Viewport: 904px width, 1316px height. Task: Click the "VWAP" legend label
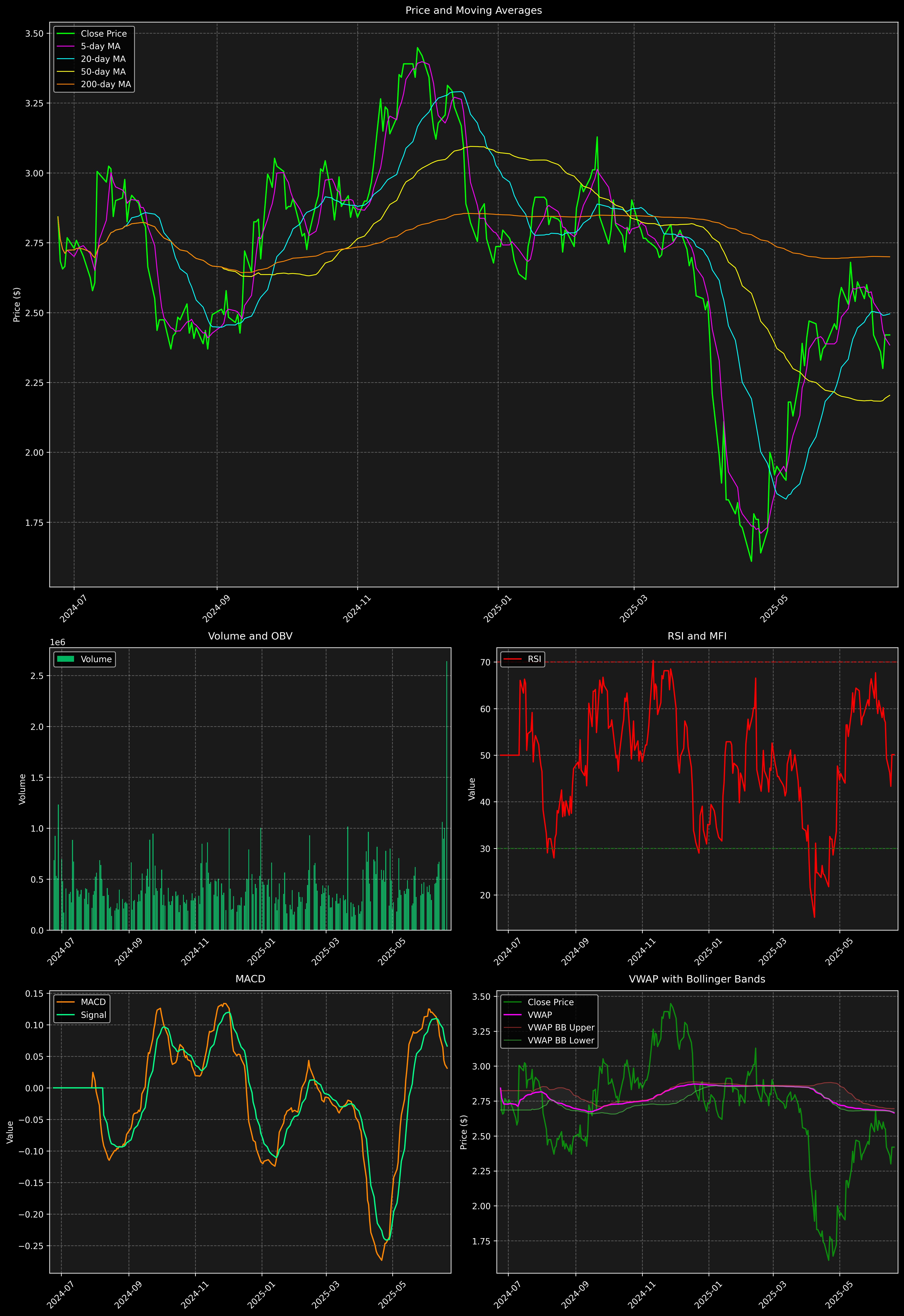[x=540, y=1015]
